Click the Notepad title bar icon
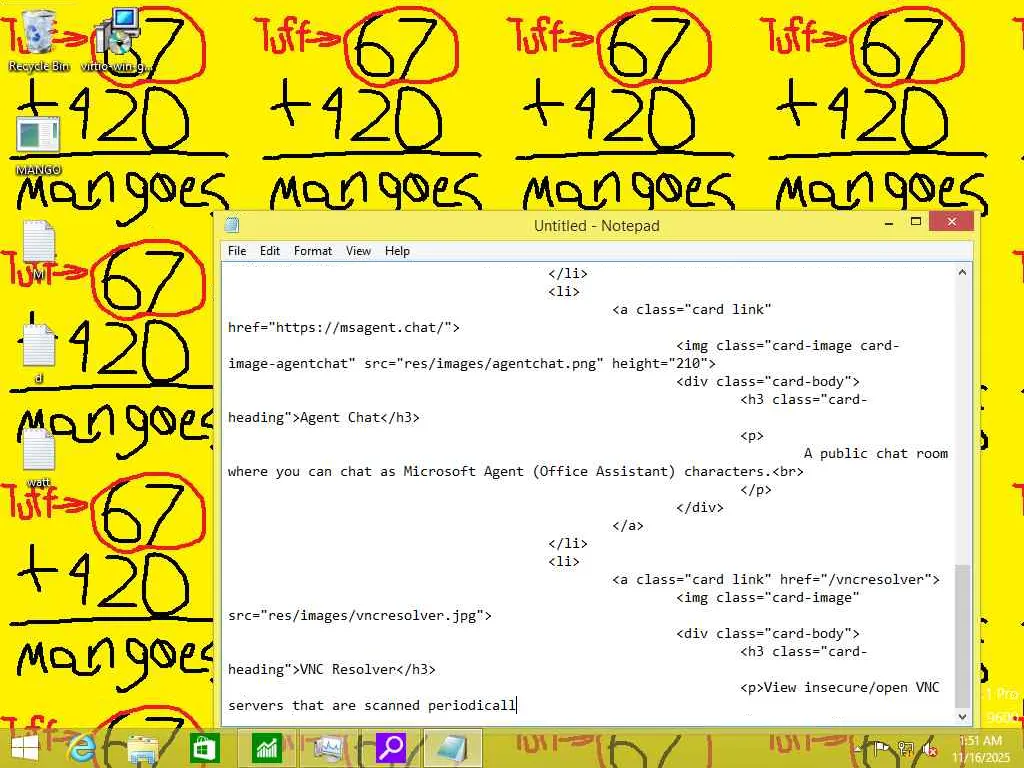The height and width of the screenshot is (768, 1024). (x=232, y=225)
